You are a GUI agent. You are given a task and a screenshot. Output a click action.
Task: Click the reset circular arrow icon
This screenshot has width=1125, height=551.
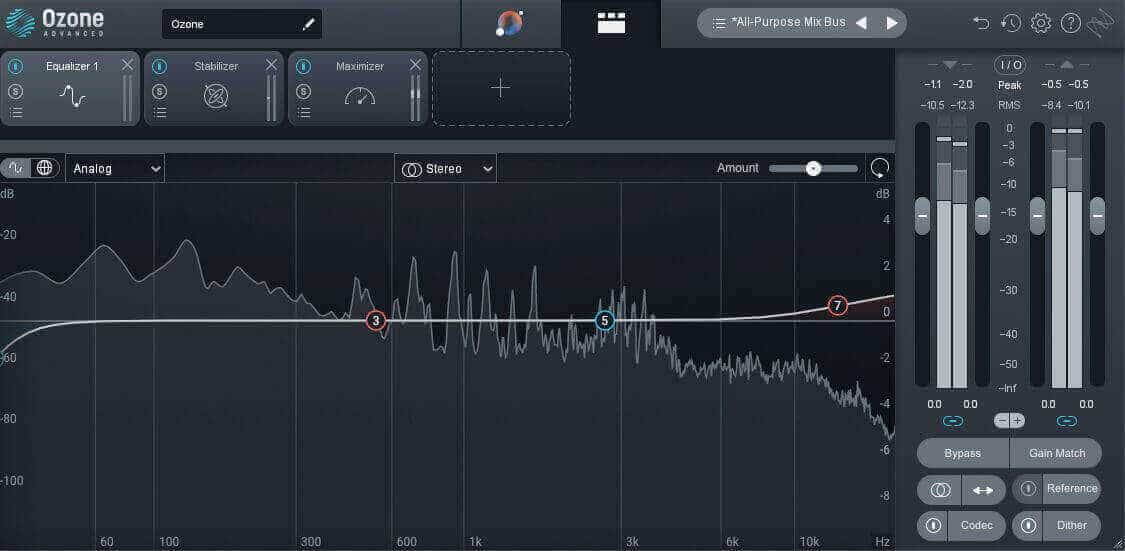click(x=880, y=169)
